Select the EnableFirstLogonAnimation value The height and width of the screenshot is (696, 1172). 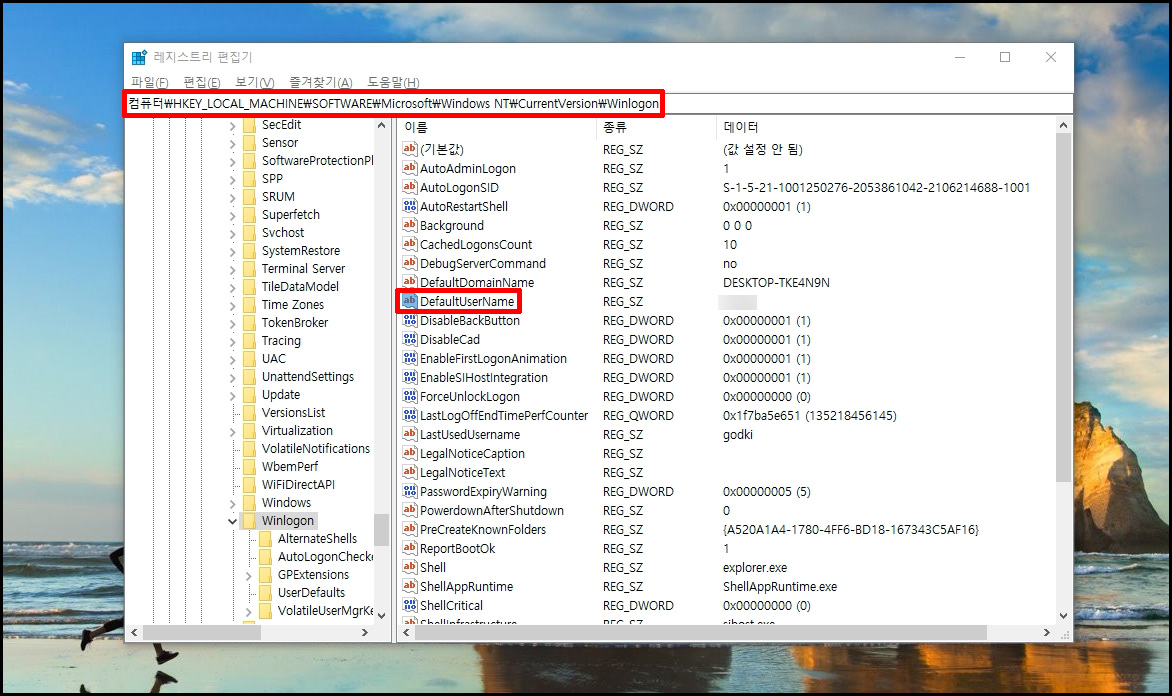[x=493, y=358]
